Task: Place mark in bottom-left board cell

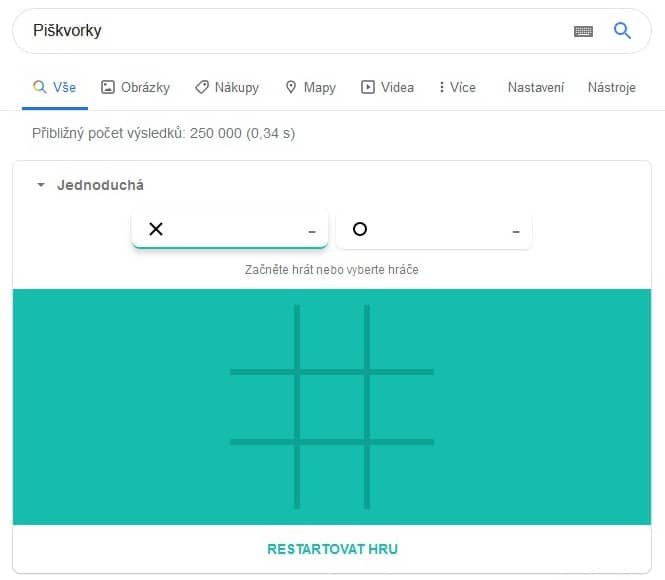Action: pyautogui.click(x=262, y=477)
